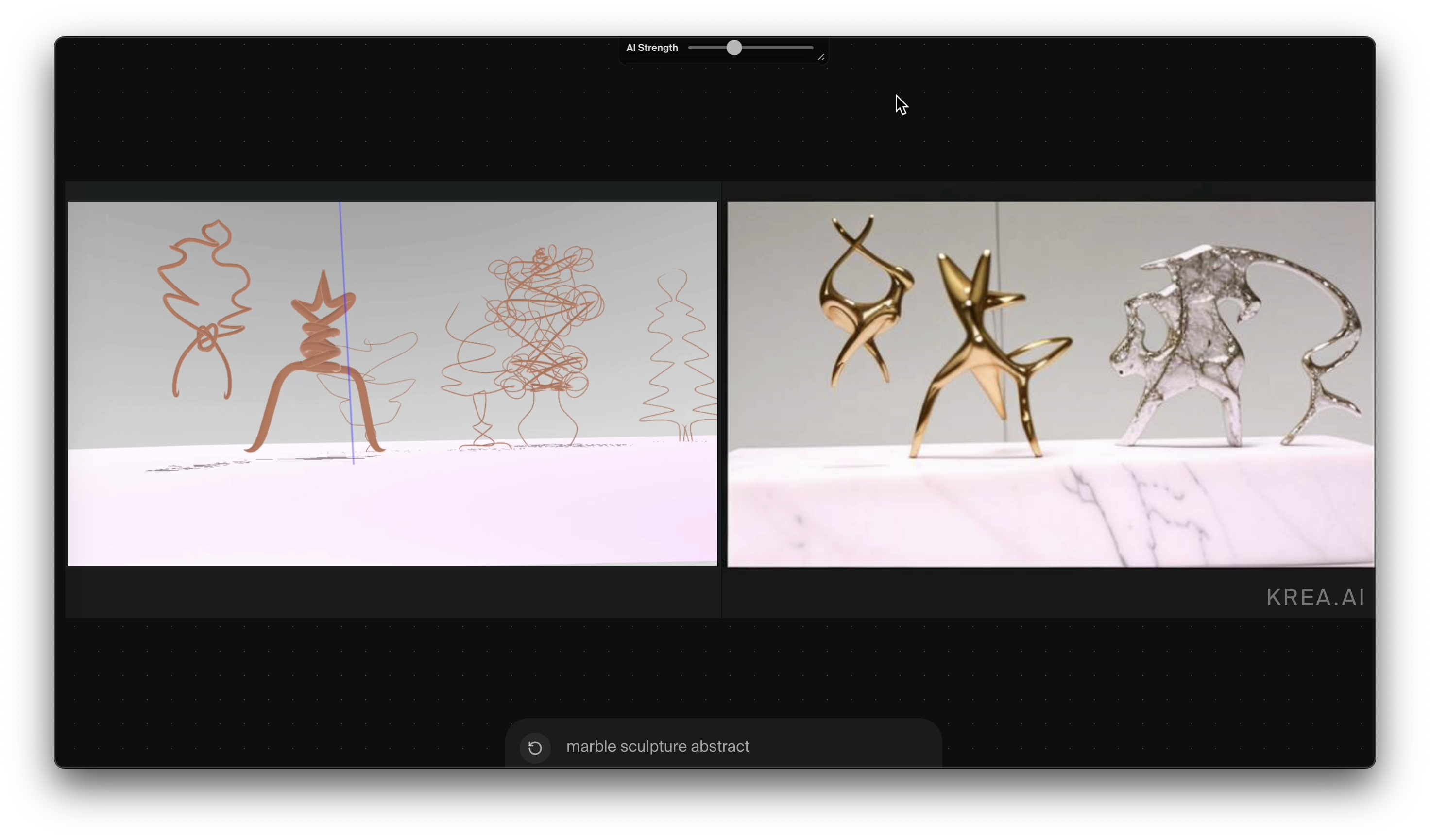Click the refresh icon beside the prompt
This screenshot has height=840, width=1430.
point(534,748)
